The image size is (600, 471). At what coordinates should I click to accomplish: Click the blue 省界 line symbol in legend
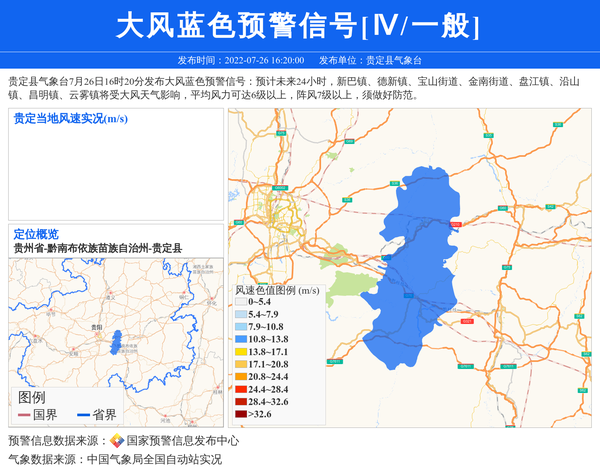point(82,415)
